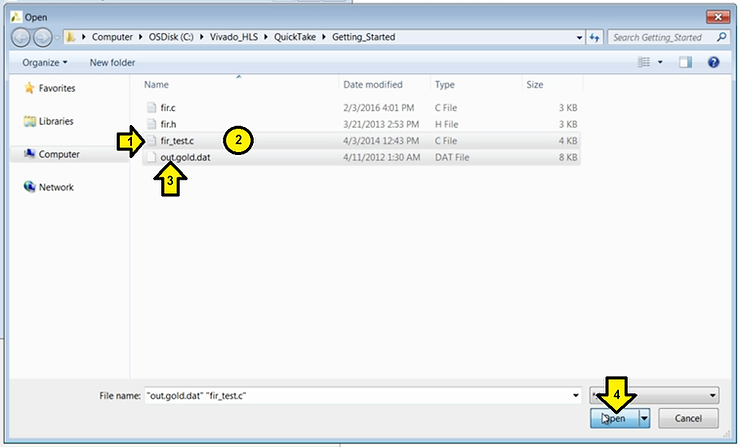Select Libraries in the navigation pane
The height and width of the screenshot is (447, 740).
[56, 121]
